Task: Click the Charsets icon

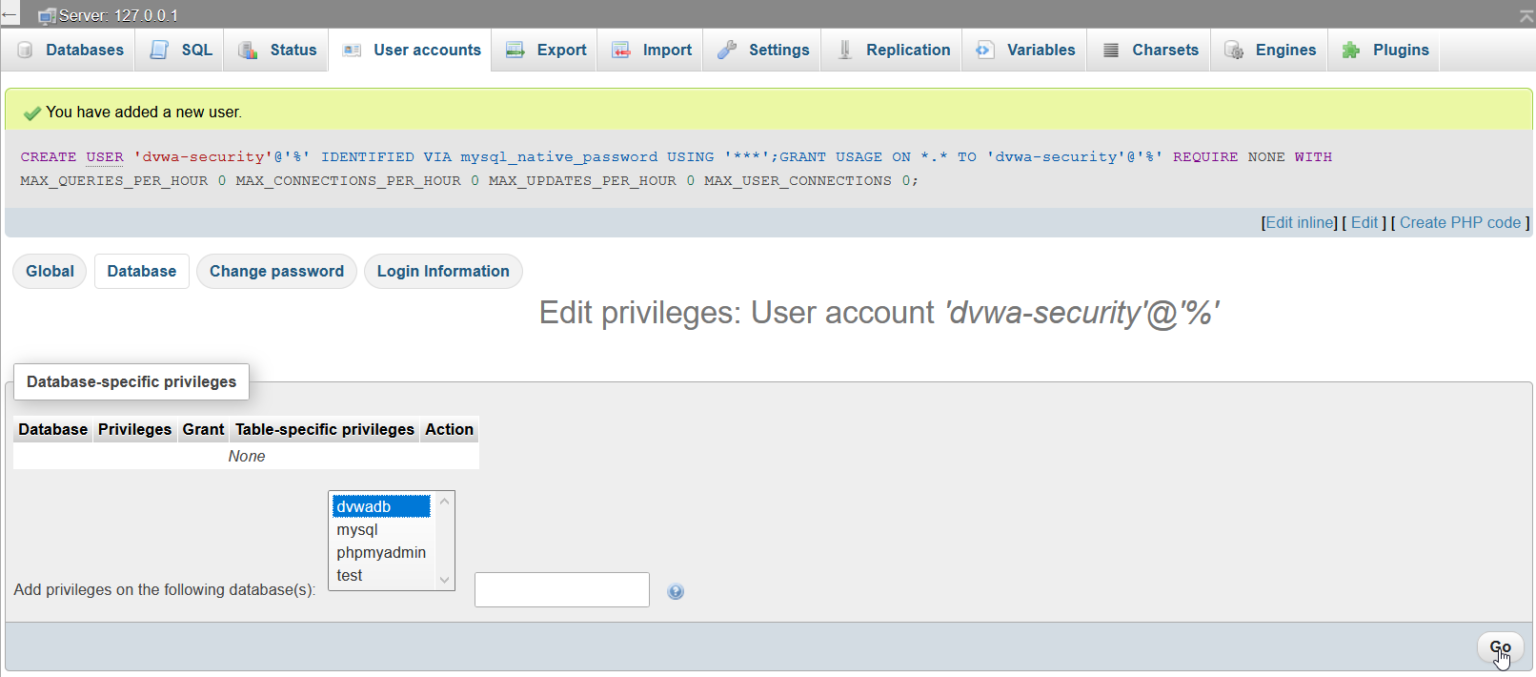Action: pyautogui.click(x=1111, y=49)
